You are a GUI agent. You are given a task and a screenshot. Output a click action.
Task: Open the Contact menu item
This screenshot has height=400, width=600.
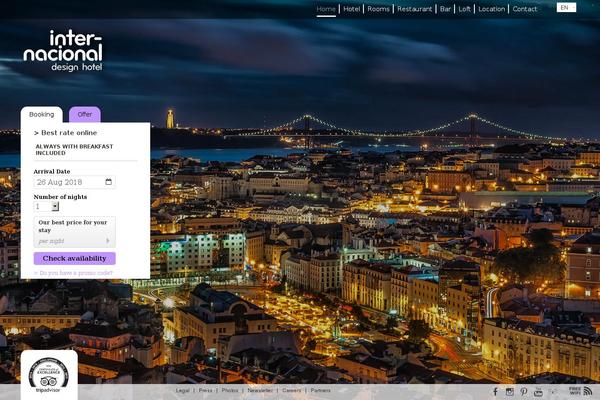[525, 9]
